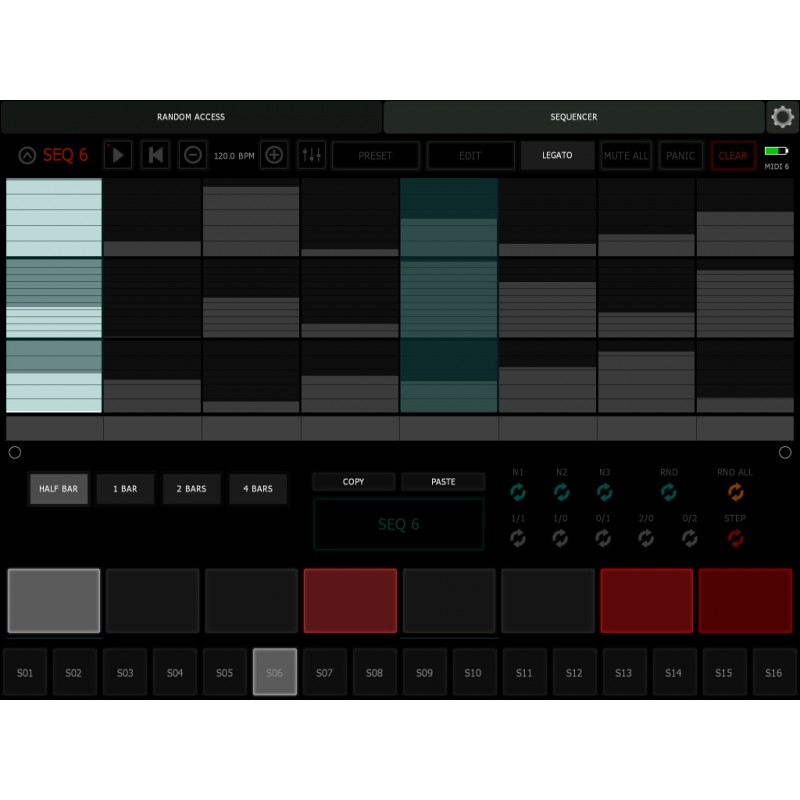Viewport: 800px width, 800px height.
Task: Copy the pattern using the COPY button
Action: pos(353,481)
